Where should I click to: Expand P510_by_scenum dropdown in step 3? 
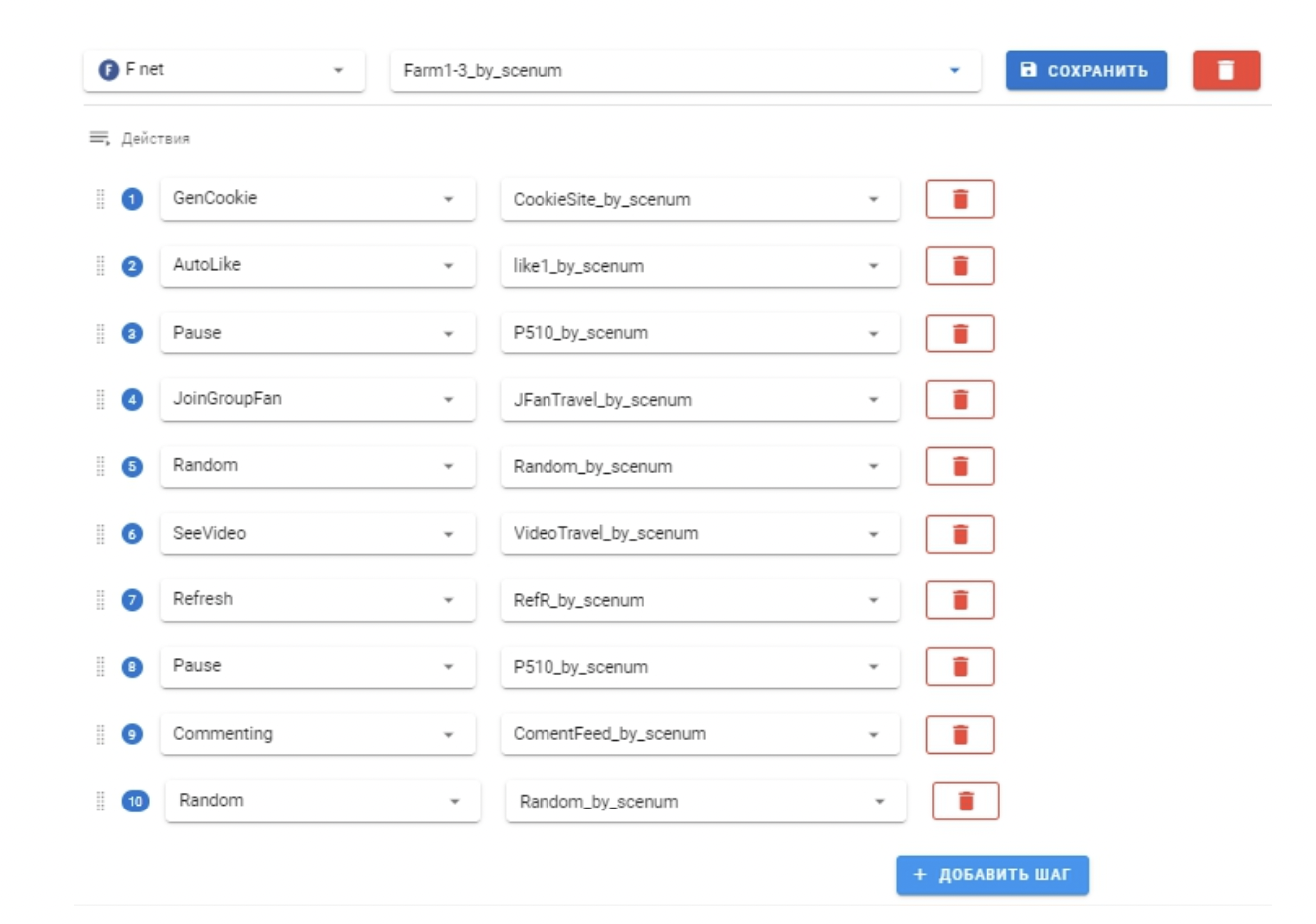click(700, 333)
